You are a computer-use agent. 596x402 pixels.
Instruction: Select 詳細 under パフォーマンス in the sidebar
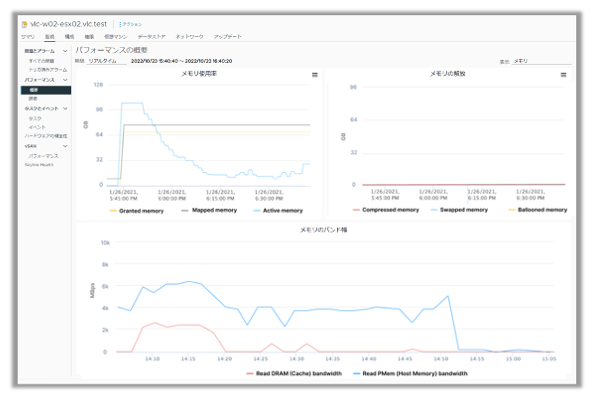click(33, 98)
